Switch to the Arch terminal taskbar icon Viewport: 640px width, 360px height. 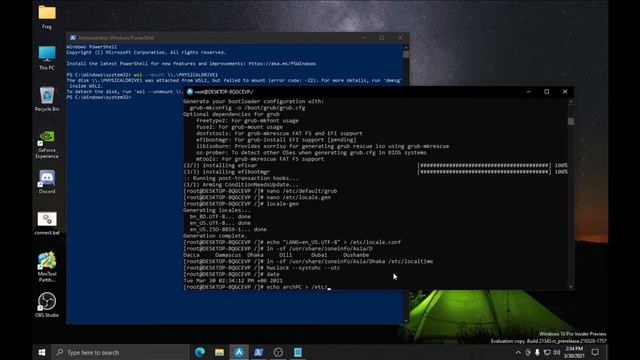[239, 352]
